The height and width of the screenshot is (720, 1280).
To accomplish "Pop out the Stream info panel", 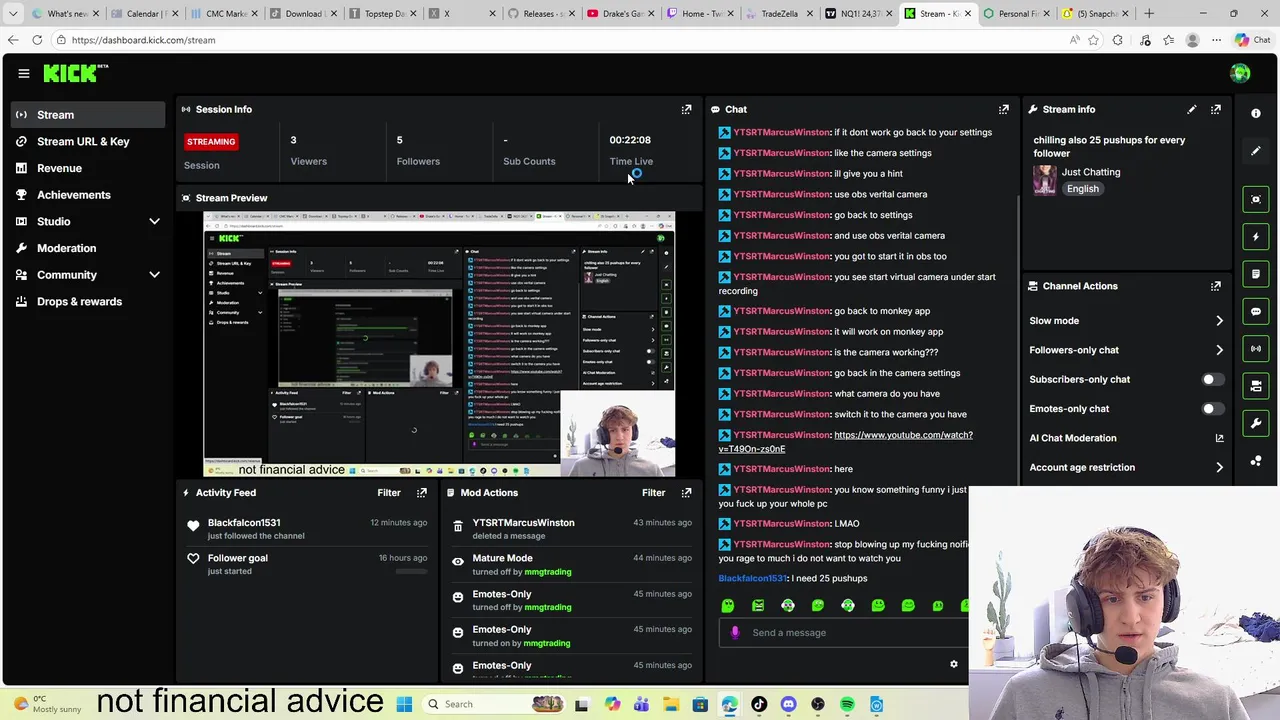I will pyautogui.click(x=1215, y=109).
